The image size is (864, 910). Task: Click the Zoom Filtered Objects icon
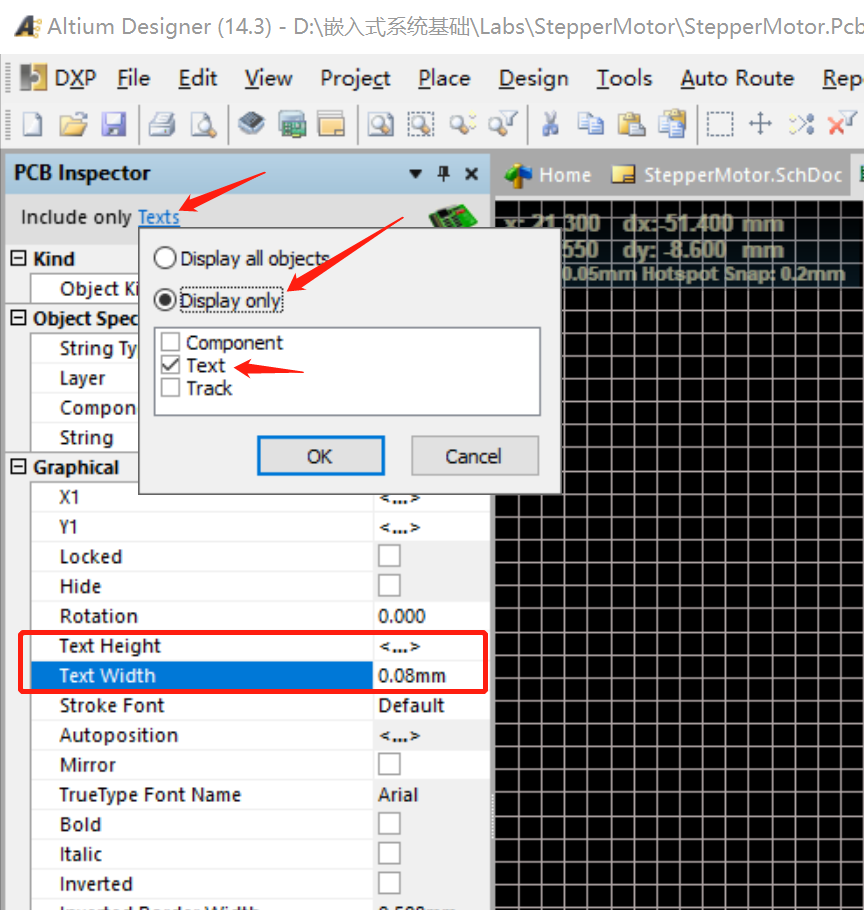coord(503,124)
